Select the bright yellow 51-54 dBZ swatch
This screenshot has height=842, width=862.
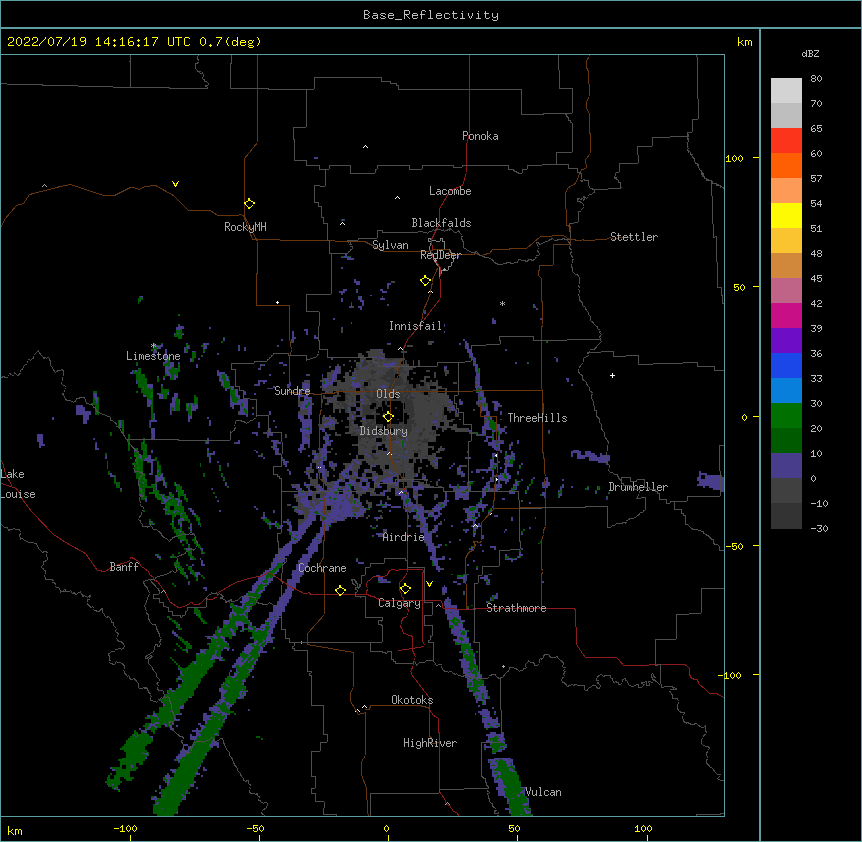click(786, 215)
